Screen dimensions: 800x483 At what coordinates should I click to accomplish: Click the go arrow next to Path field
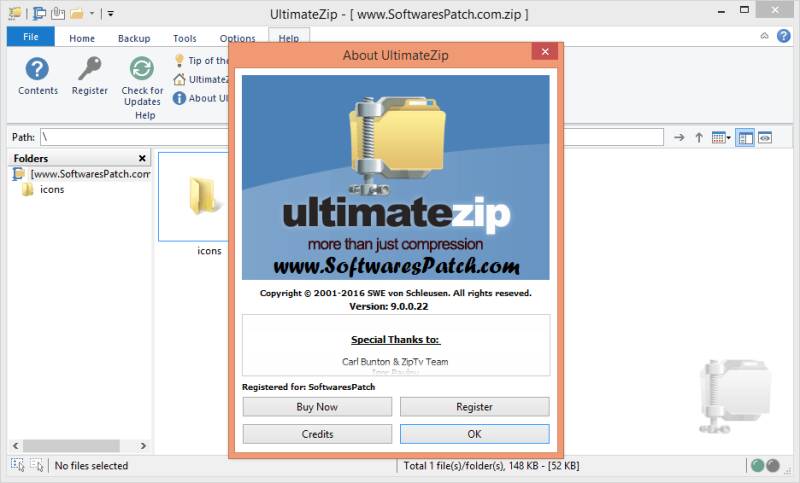coord(679,137)
